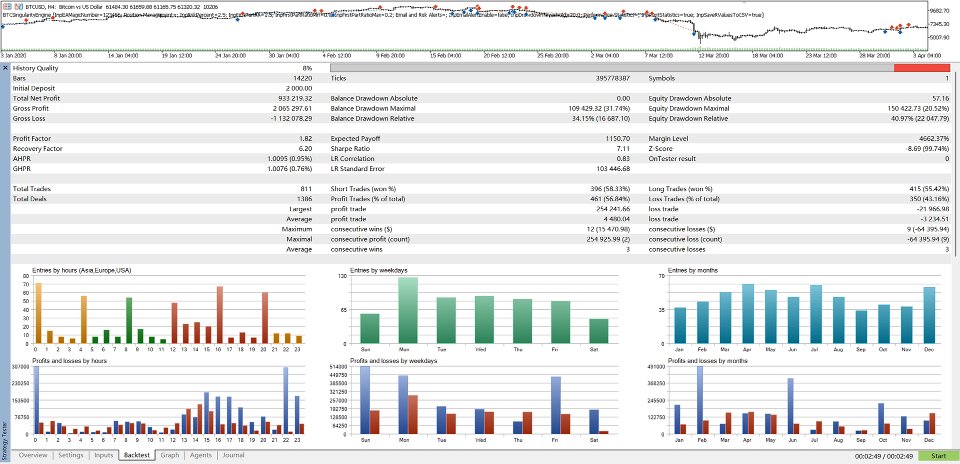960x464 pixels.
Task: Click Gross Profit value 2 065 297.61
Action: coord(292,108)
